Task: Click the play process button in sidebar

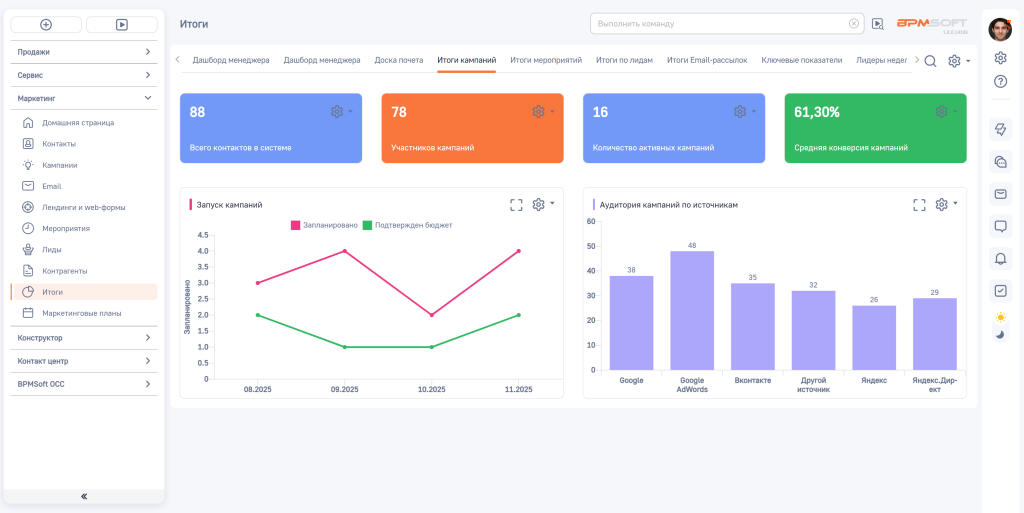Action: (122, 25)
